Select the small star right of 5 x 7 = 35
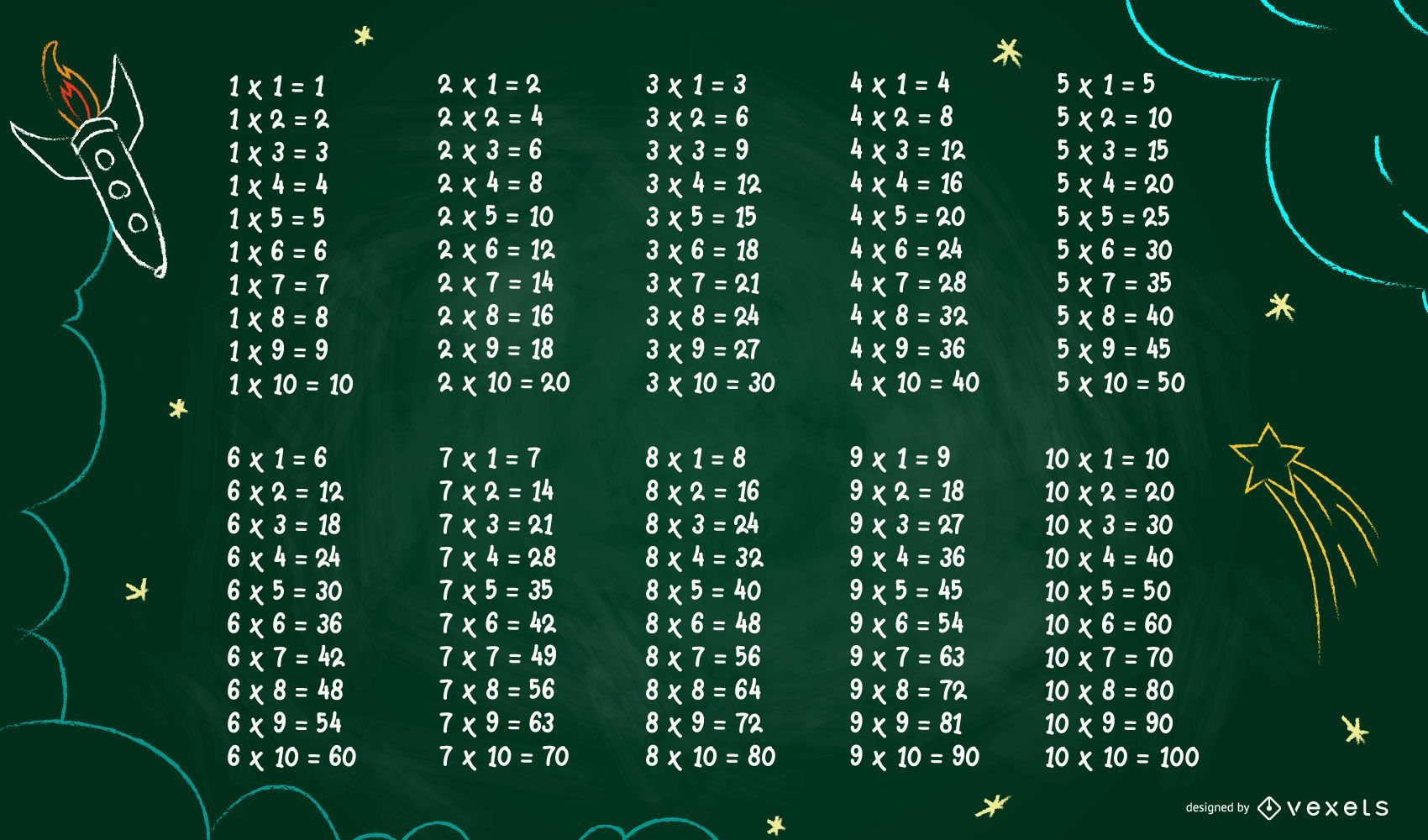1428x840 pixels. [x=1279, y=307]
